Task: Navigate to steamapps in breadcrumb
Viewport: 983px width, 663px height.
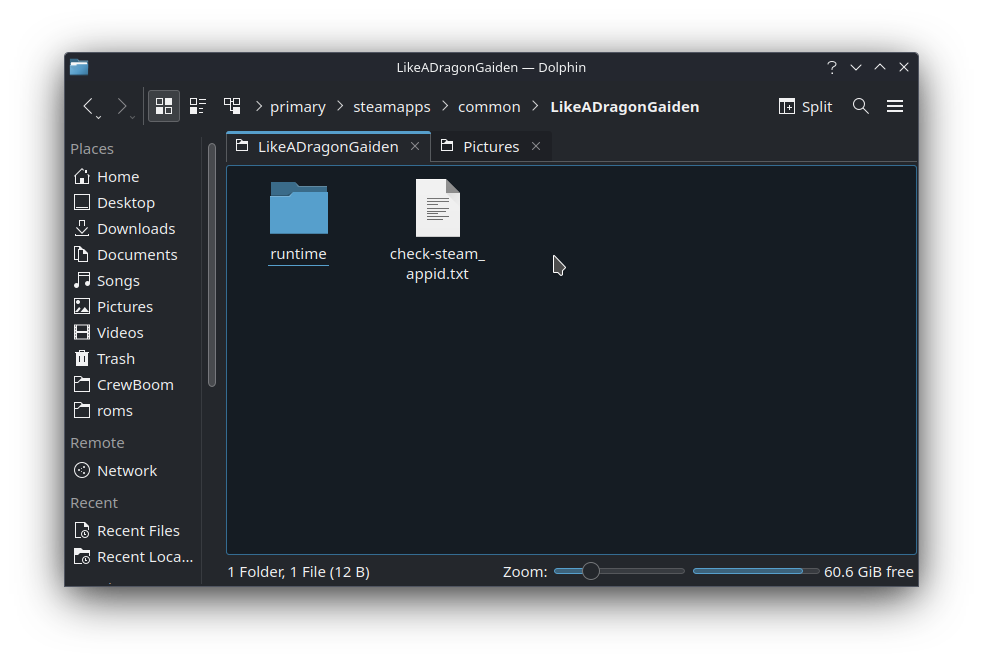Action: click(x=392, y=107)
